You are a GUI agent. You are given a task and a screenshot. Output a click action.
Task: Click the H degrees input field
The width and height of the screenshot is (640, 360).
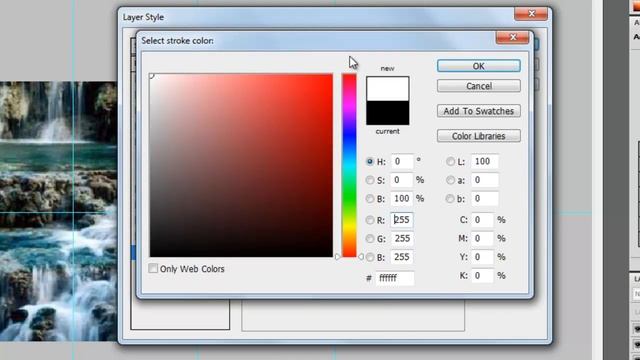coord(402,161)
